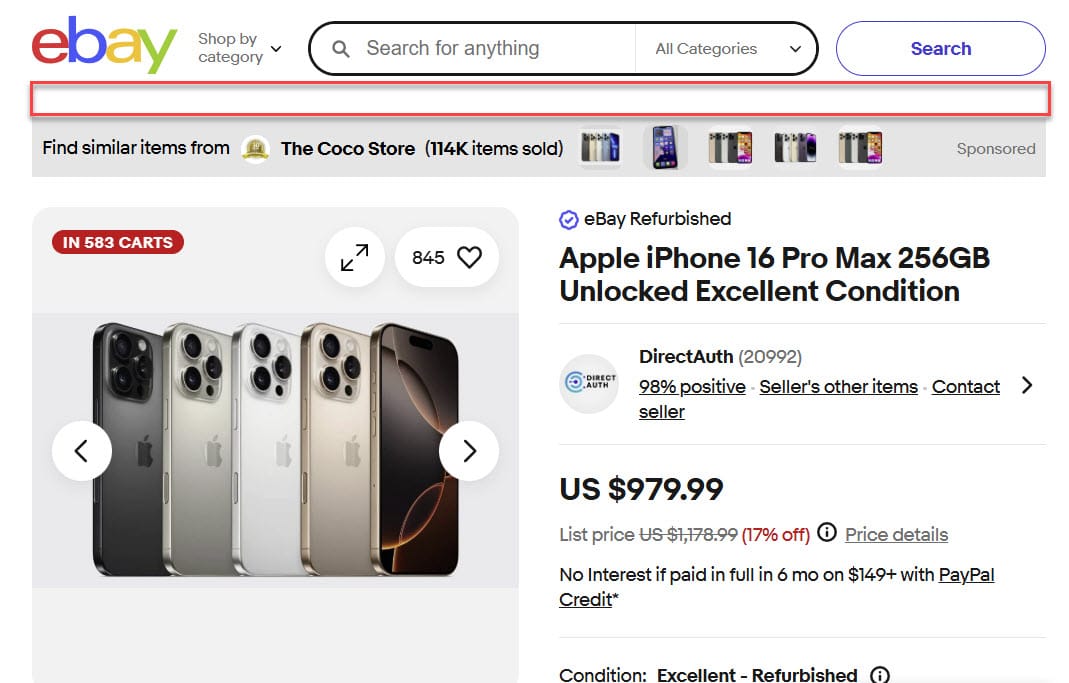Click the magnifying glass search icon
Screen dimensions: 1069x683
[x=341, y=49]
